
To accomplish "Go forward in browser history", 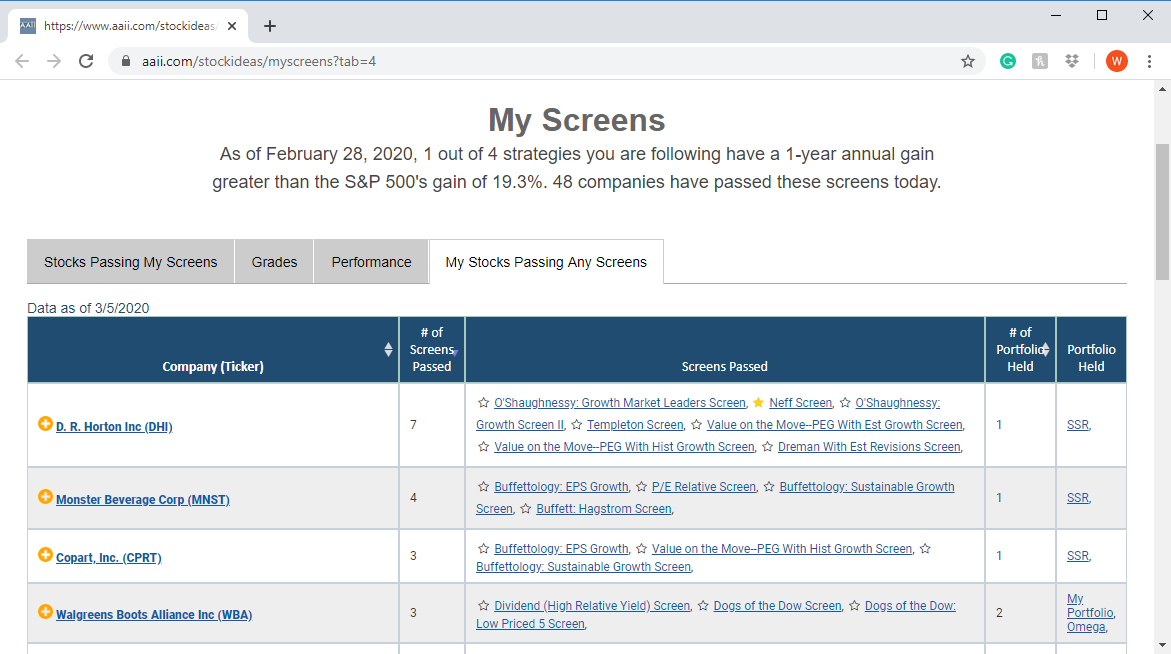I will 54,61.
